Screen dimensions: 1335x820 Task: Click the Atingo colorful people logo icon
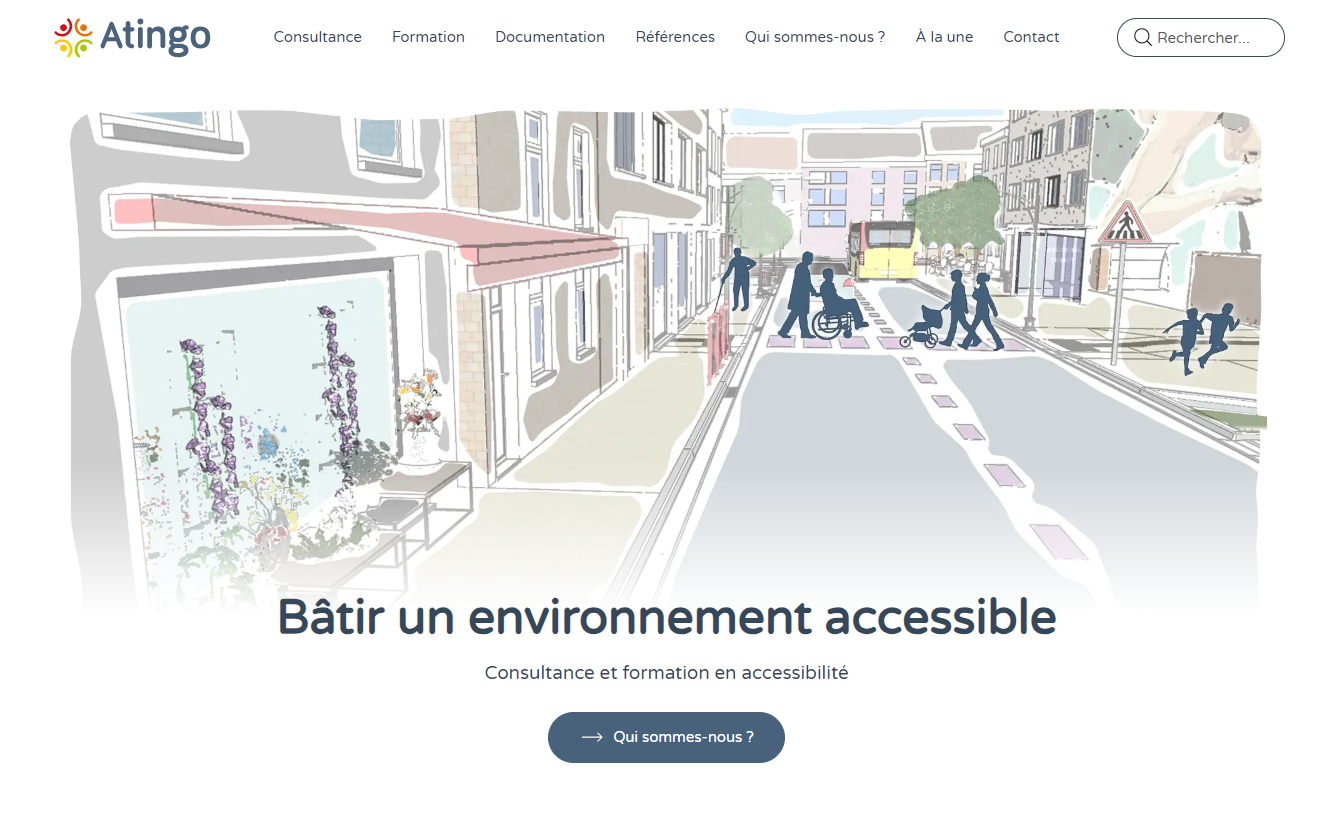[73, 37]
